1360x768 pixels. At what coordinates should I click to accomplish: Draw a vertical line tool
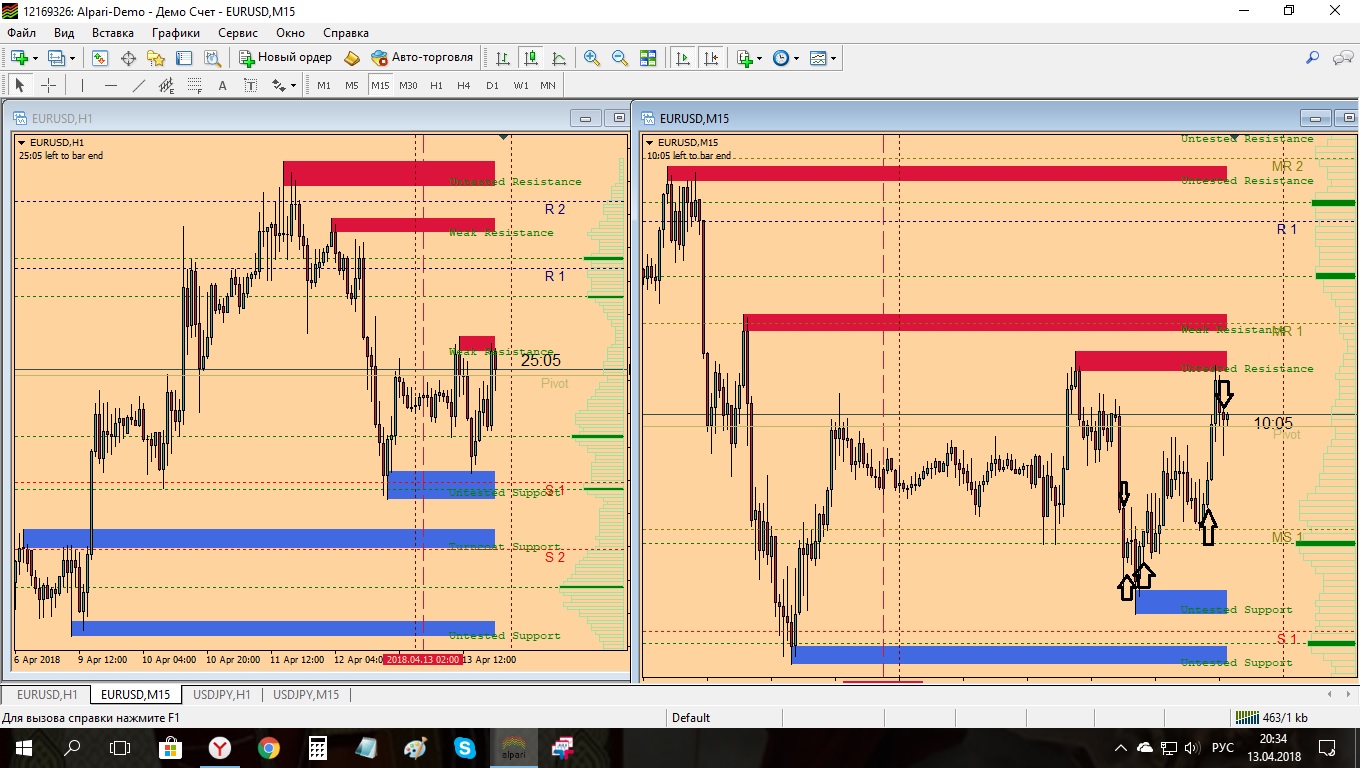coord(82,85)
